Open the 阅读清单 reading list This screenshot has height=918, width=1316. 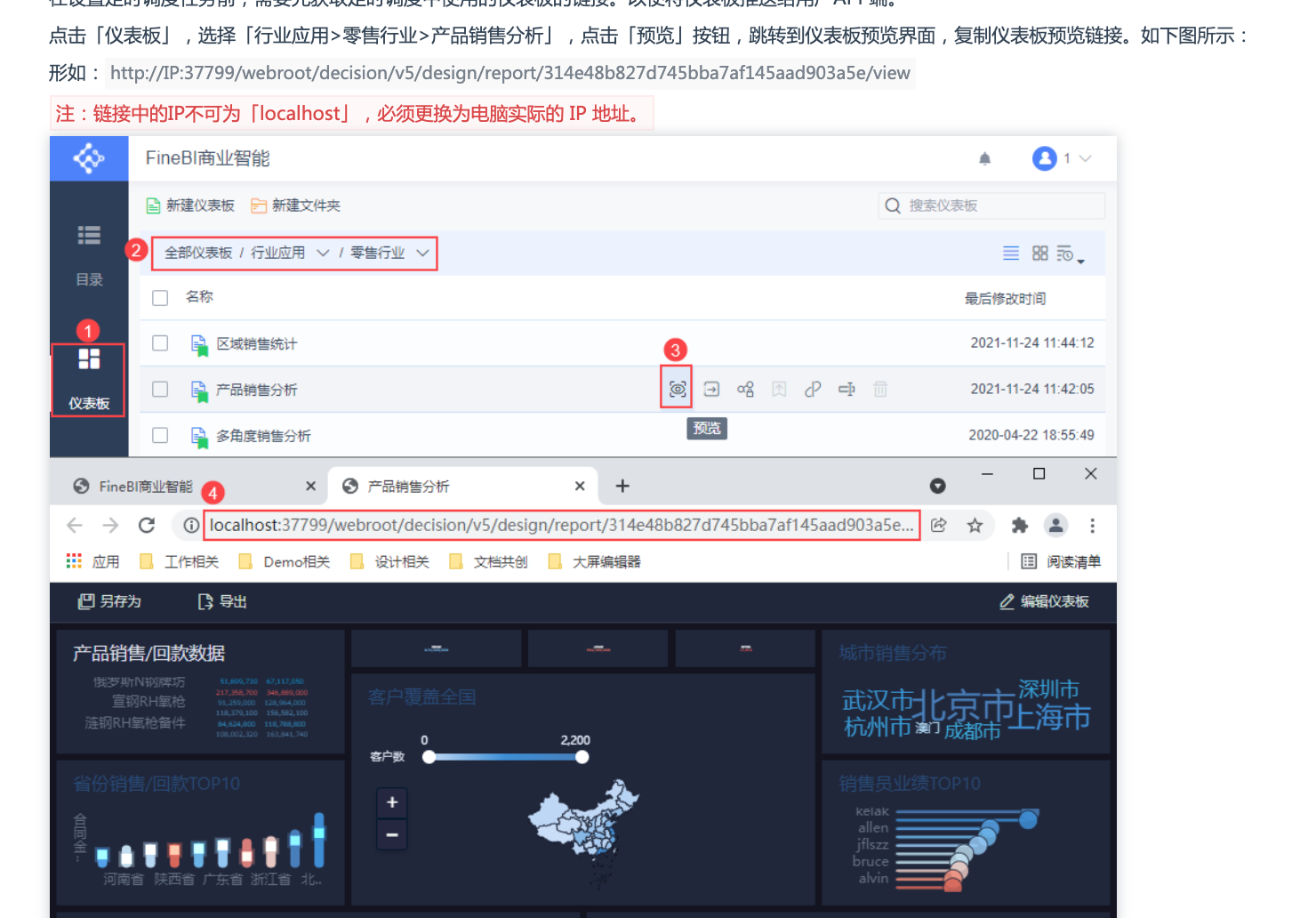[x=1061, y=562]
